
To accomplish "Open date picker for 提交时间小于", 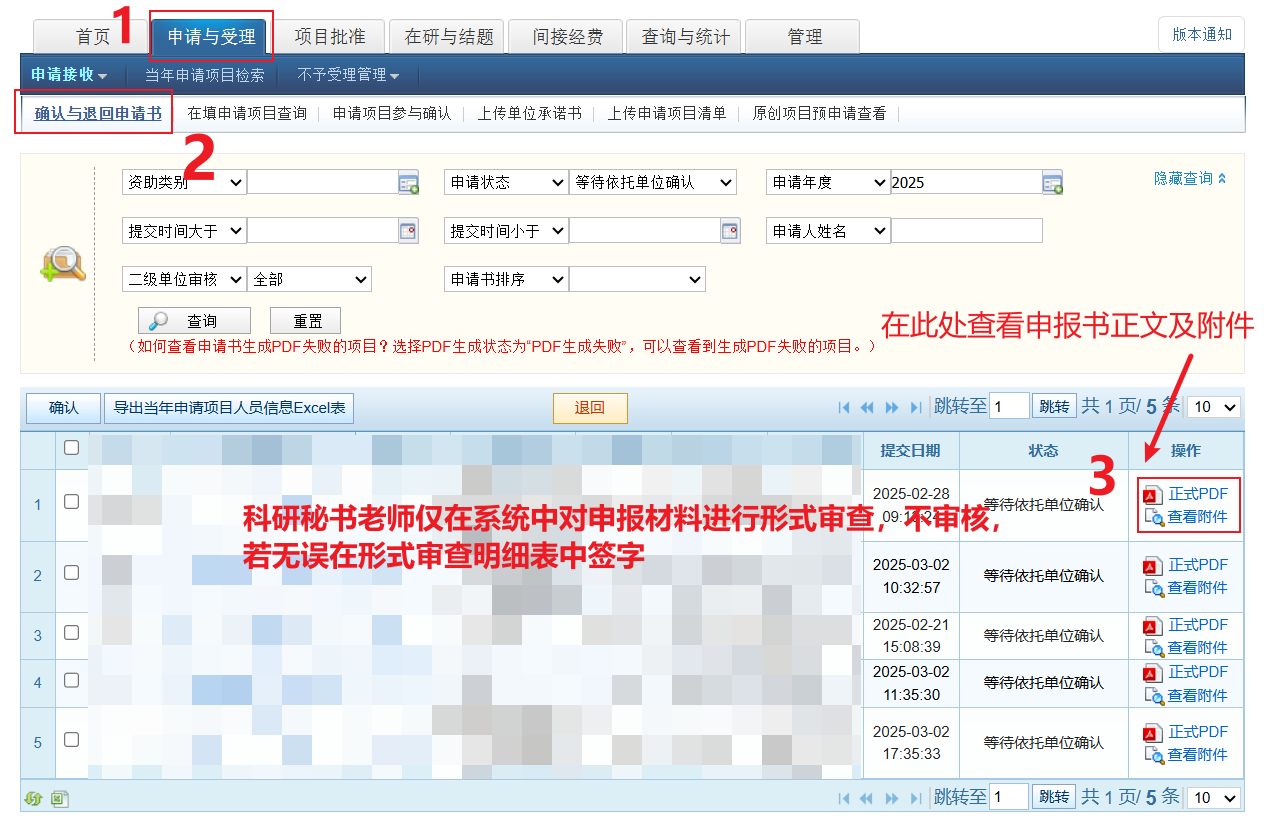I will (x=730, y=231).
